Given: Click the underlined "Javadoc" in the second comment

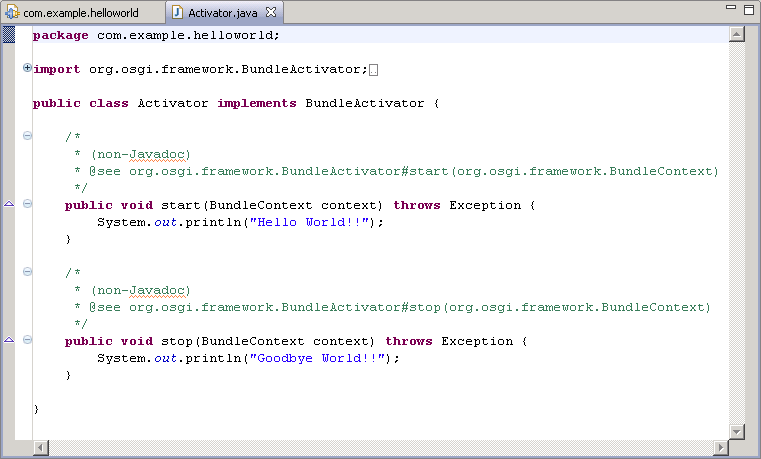Looking at the screenshot, I should (157, 290).
